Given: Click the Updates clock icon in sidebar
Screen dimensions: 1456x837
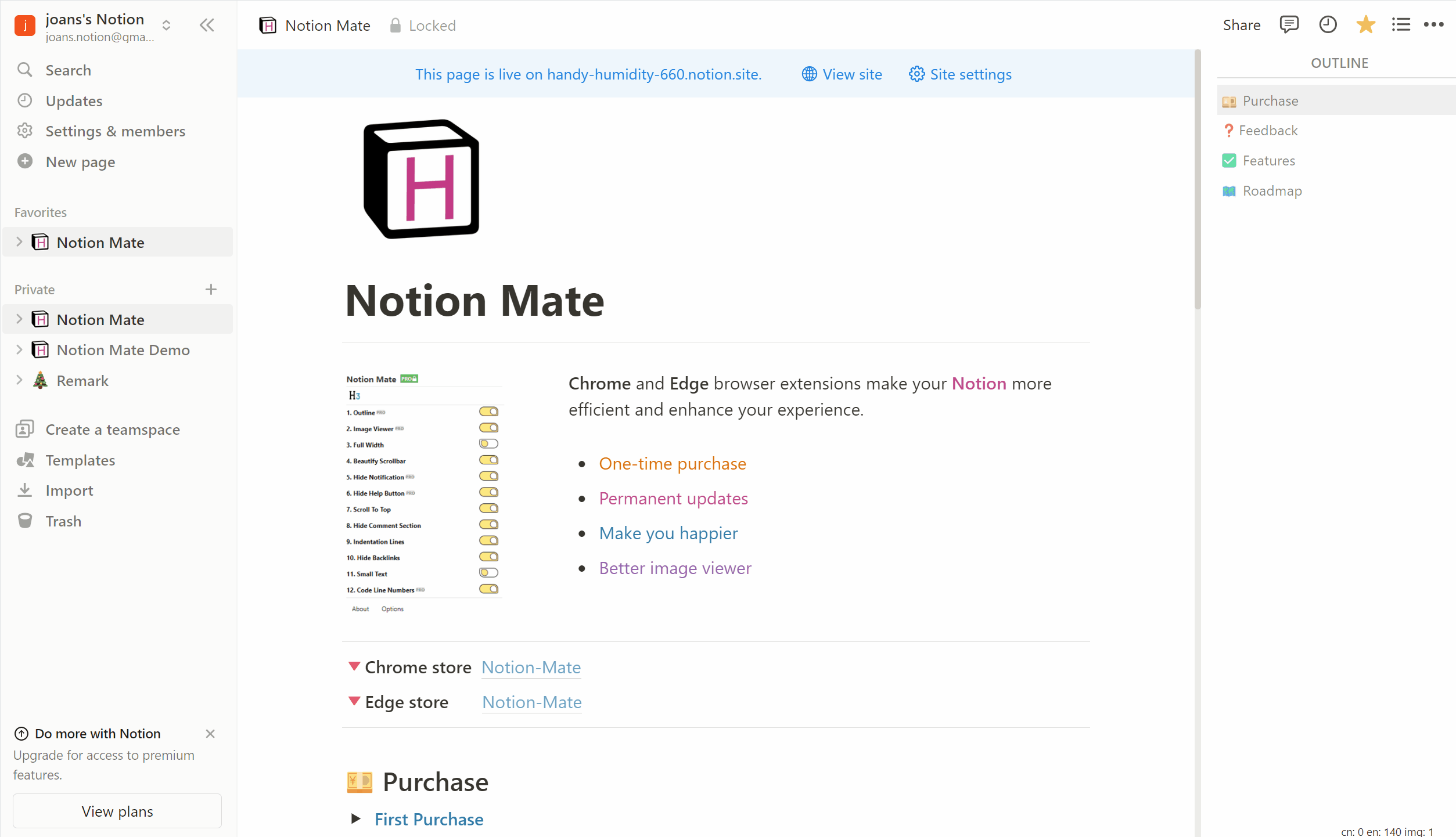Looking at the screenshot, I should click(x=24, y=100).
